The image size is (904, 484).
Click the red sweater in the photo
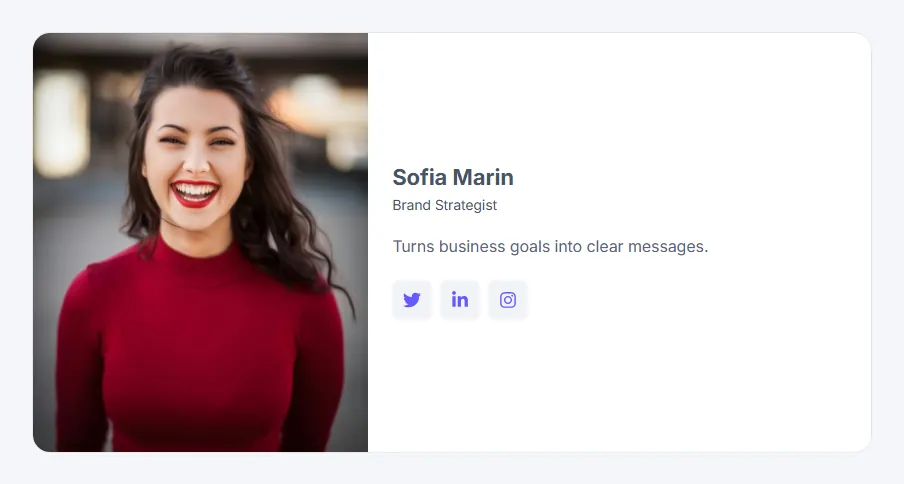(199, 351)
